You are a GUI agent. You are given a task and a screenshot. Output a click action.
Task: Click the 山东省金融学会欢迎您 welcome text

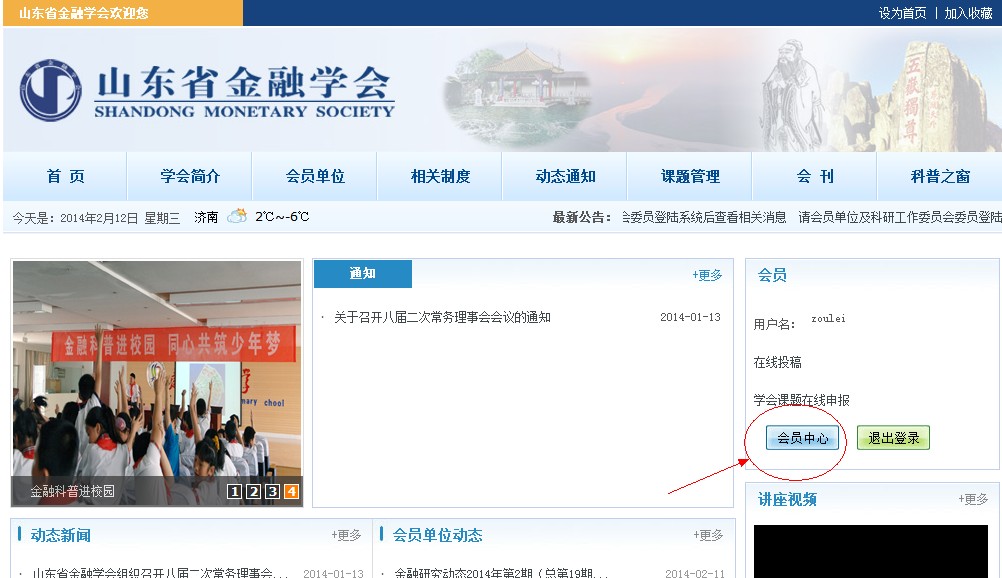[84, 13]
